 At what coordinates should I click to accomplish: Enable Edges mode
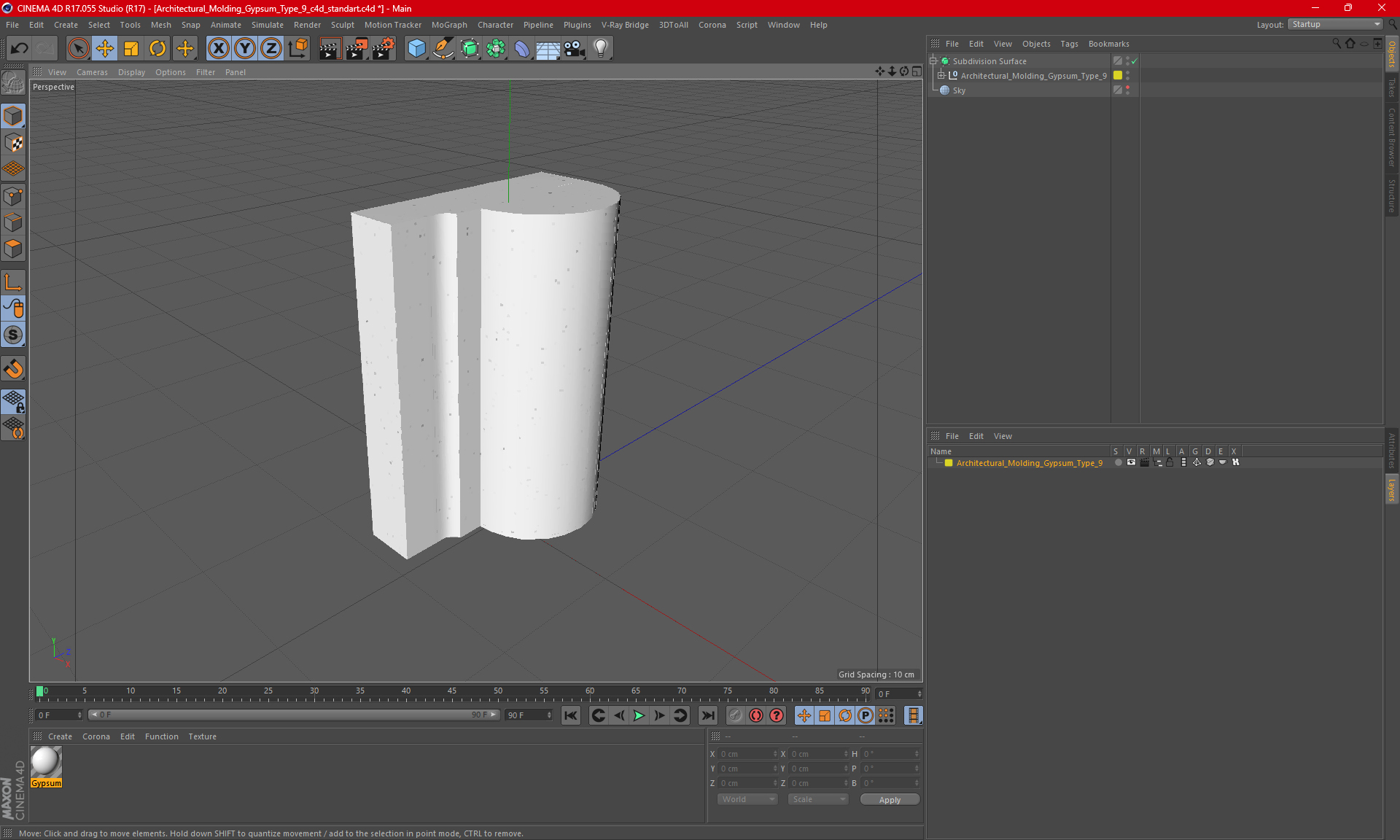click(13, 222)
